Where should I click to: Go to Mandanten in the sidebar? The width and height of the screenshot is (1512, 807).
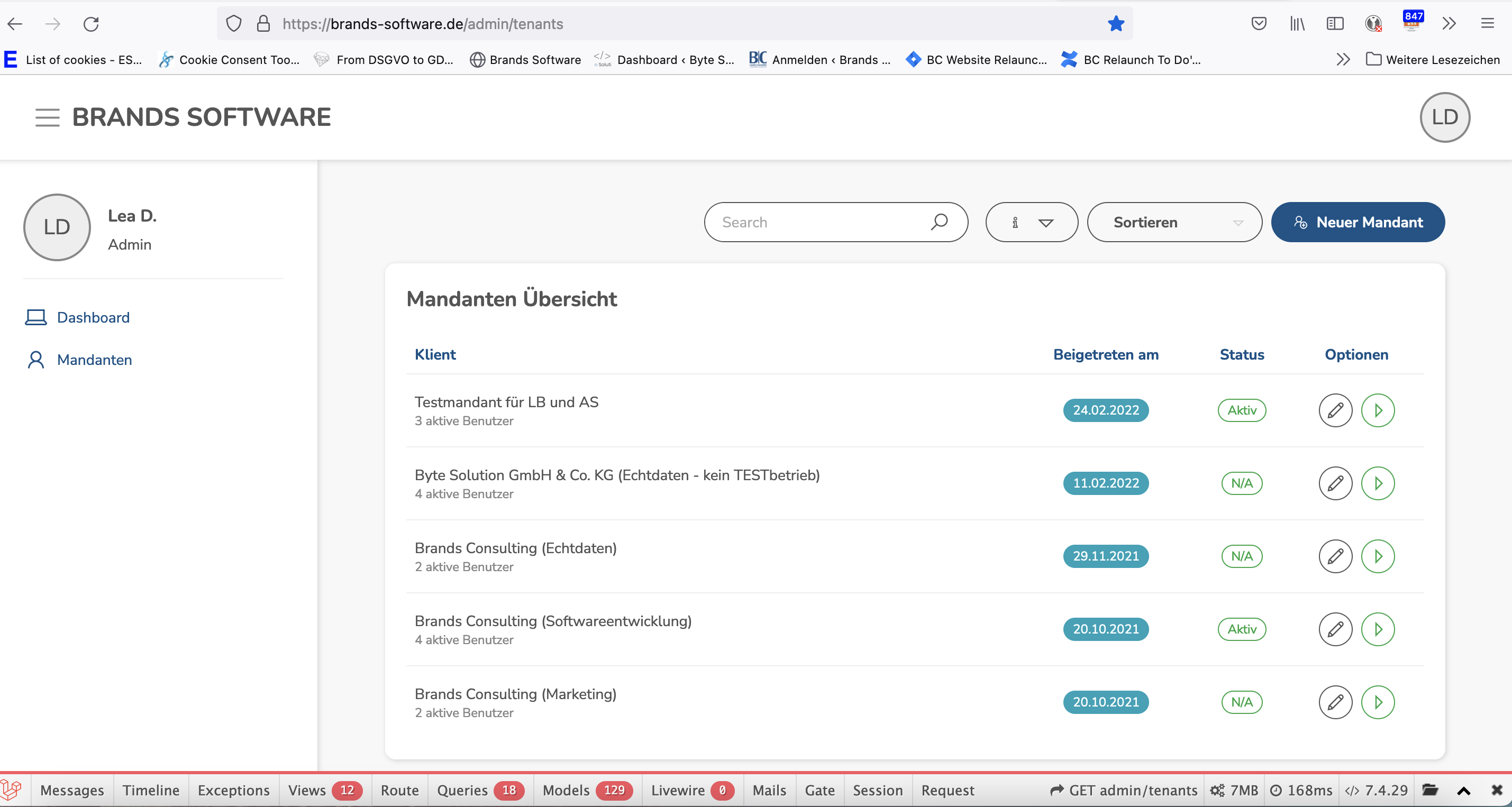click(94, 360)
